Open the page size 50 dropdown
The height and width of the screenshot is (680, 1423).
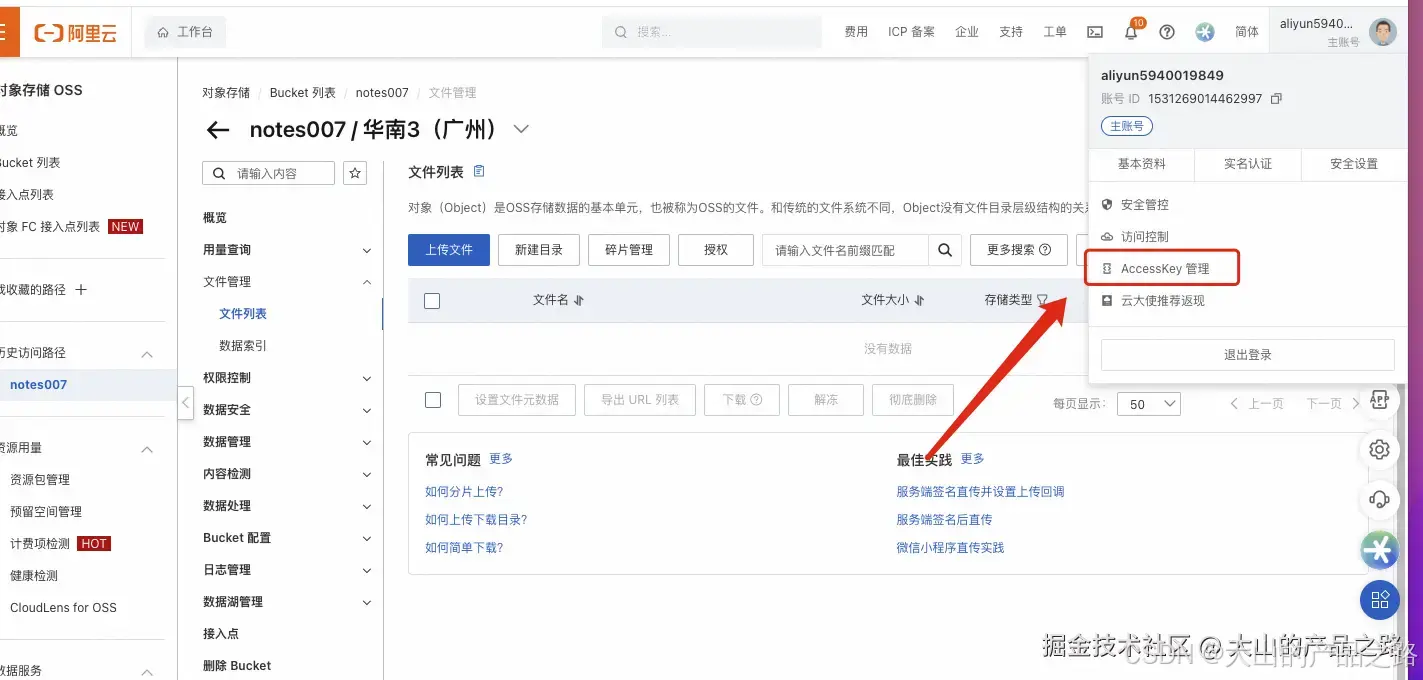point(1151,404)
